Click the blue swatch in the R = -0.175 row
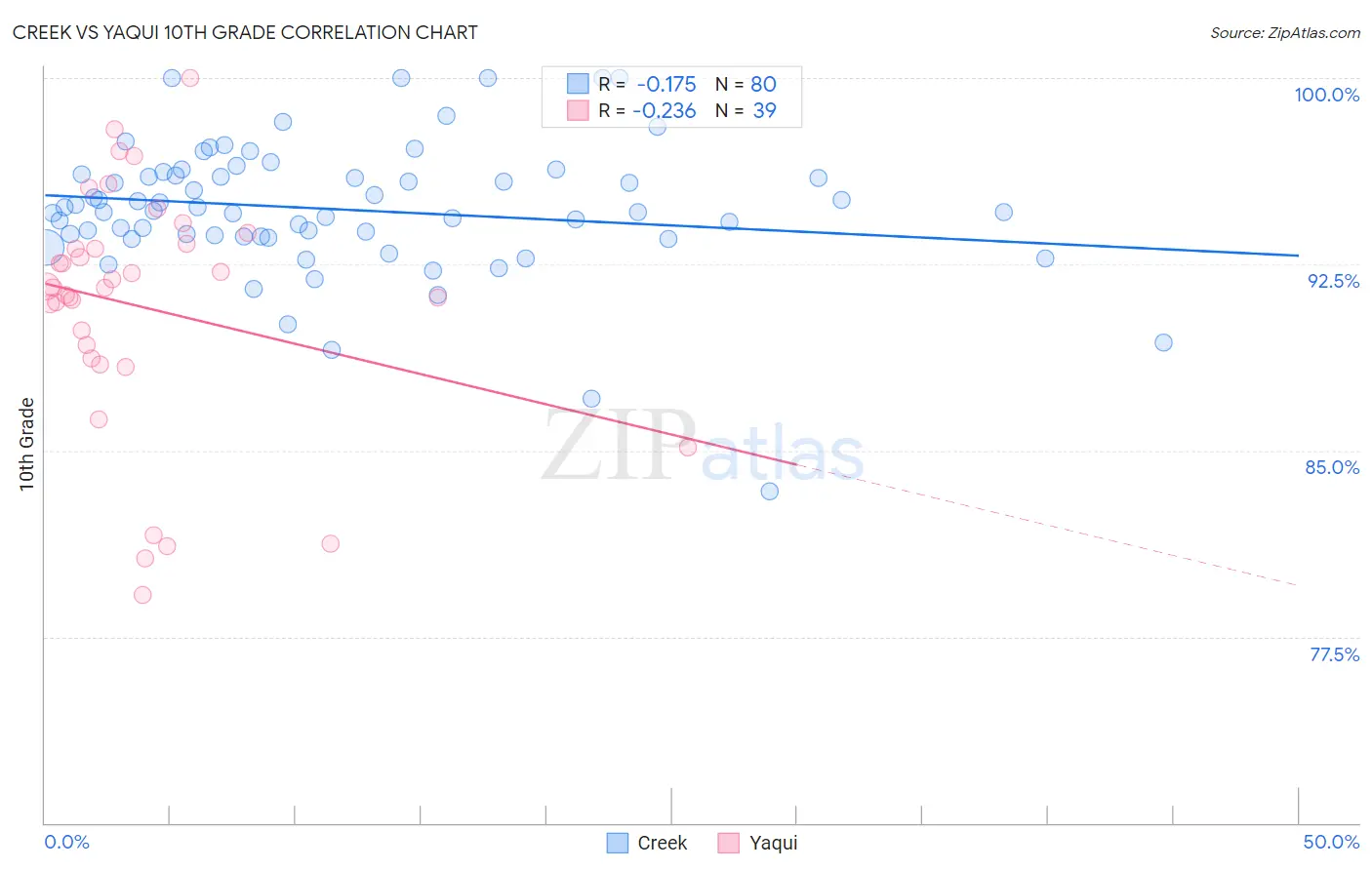 point(578,84)
